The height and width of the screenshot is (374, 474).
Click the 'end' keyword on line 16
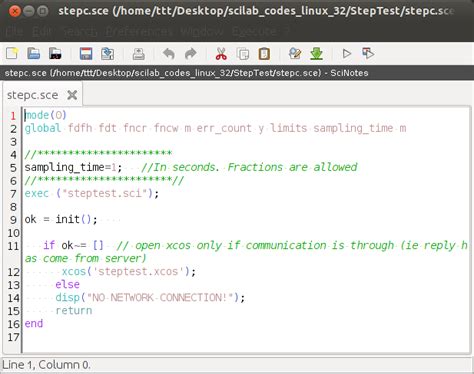pyautogui.click(x=34, y=323)
